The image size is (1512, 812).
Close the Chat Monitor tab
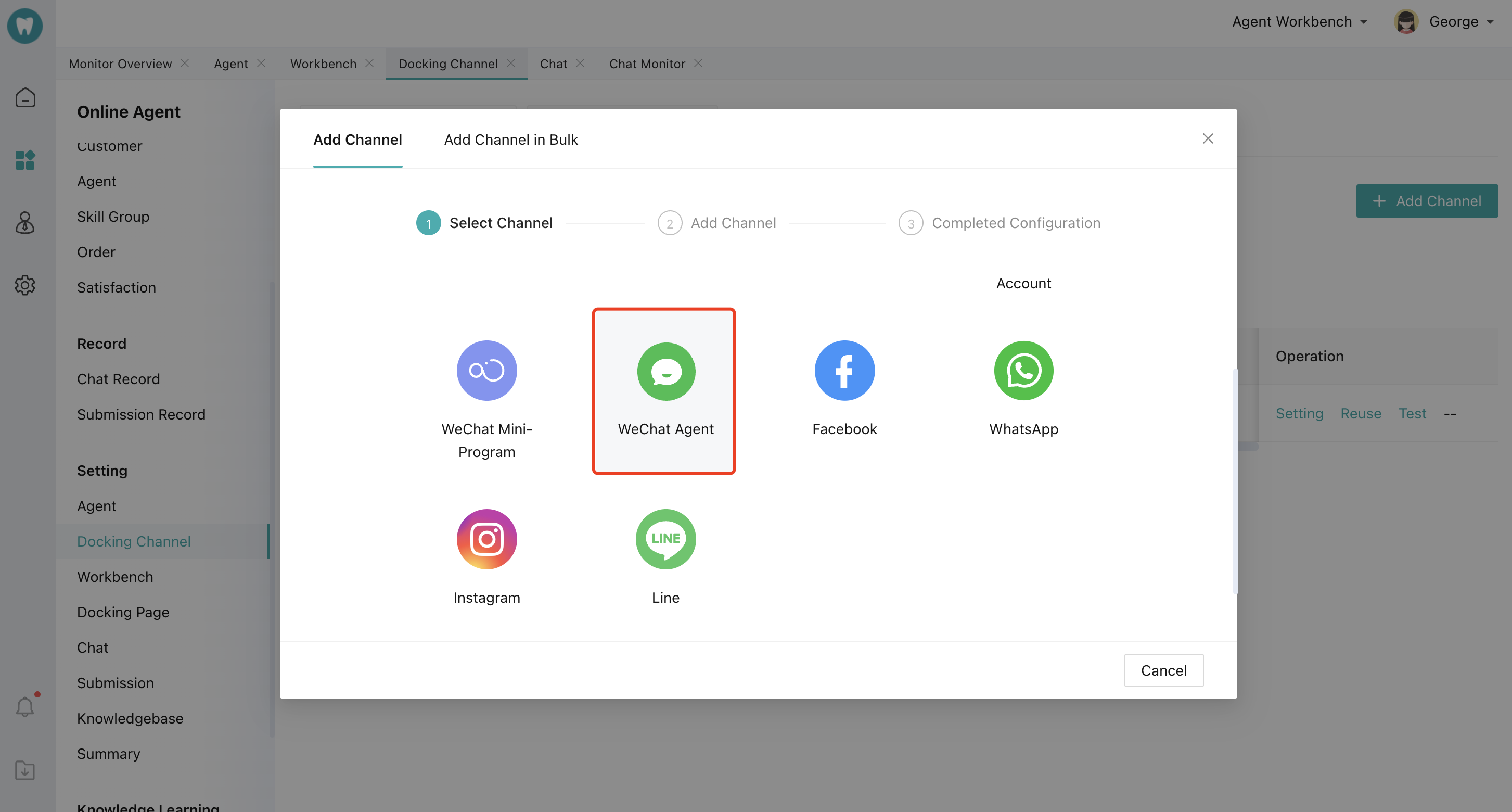pyautogui.click(x=698, y=63)
